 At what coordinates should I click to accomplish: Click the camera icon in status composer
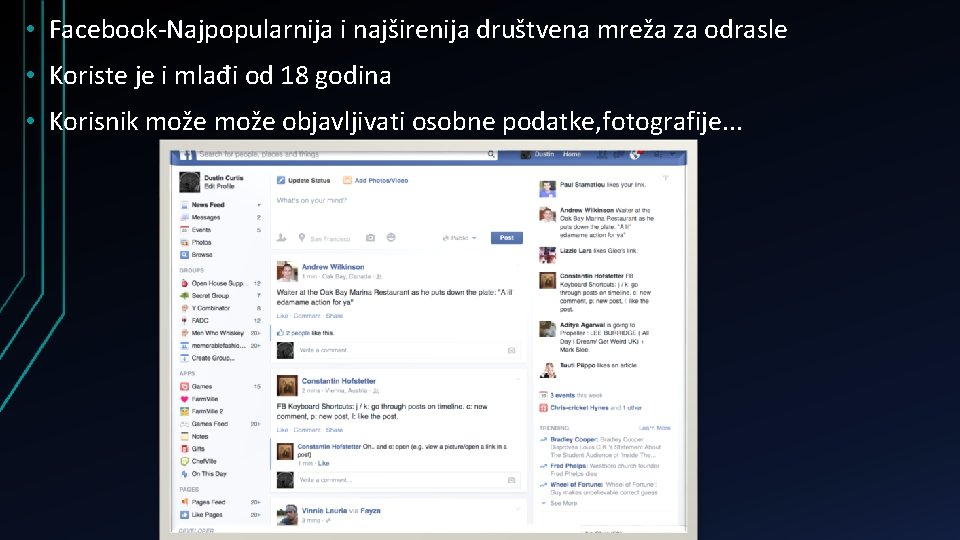(x=370, y=238)
